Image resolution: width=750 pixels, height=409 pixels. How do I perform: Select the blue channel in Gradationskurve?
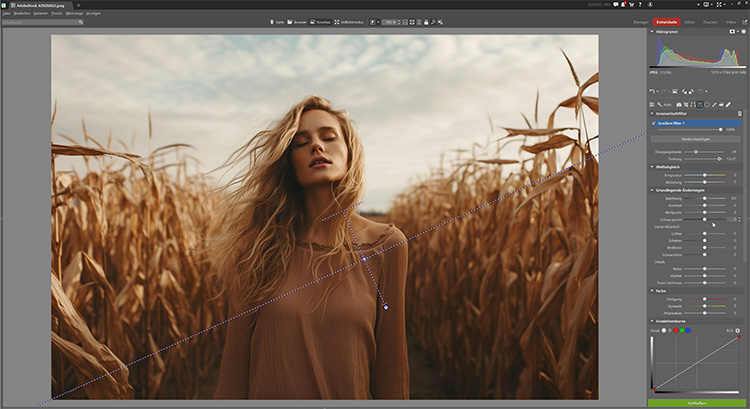click(690, 329)
